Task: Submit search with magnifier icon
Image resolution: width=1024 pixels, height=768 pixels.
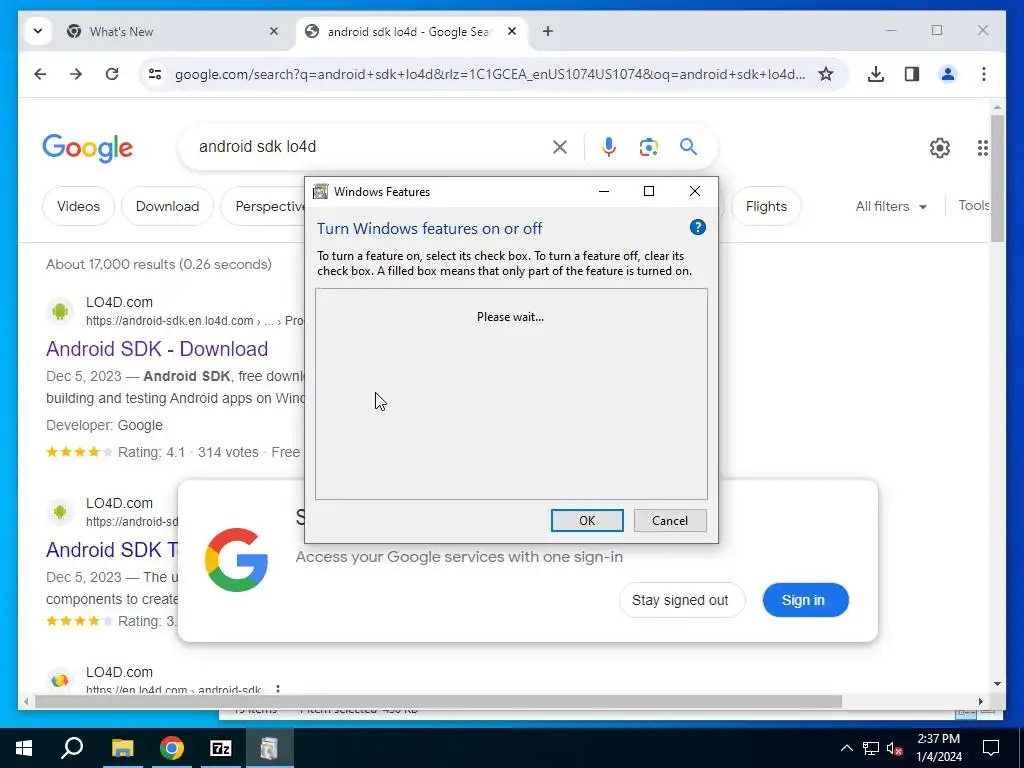Action: coord(688,147)
